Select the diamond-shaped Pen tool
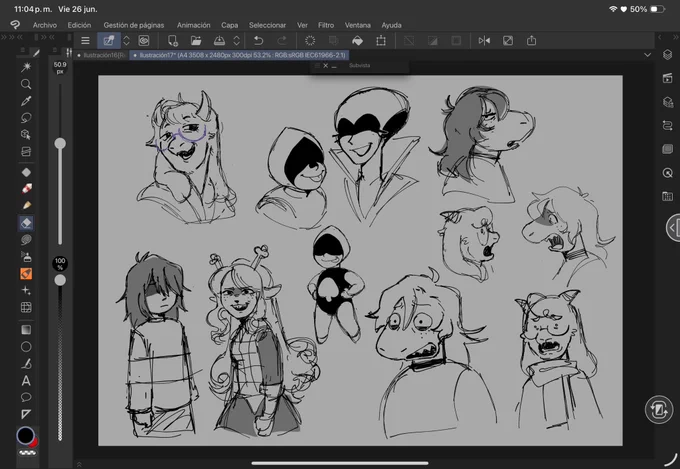This screenshot has width=680, height=469. [26, 172]
